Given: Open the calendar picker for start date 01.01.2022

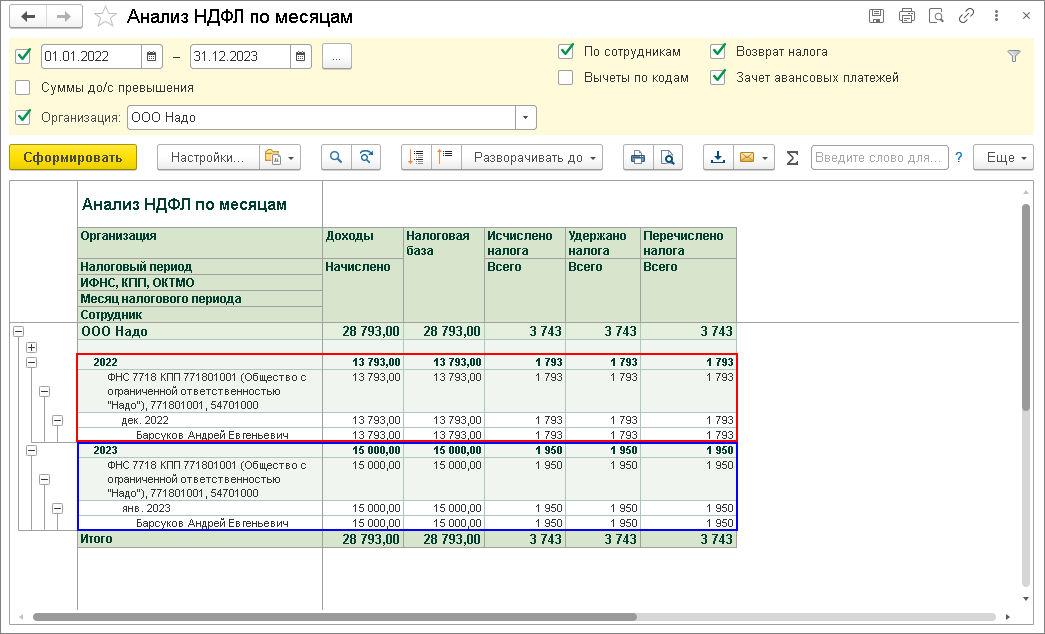Looking at the screenshot, I should click(151, 57).
